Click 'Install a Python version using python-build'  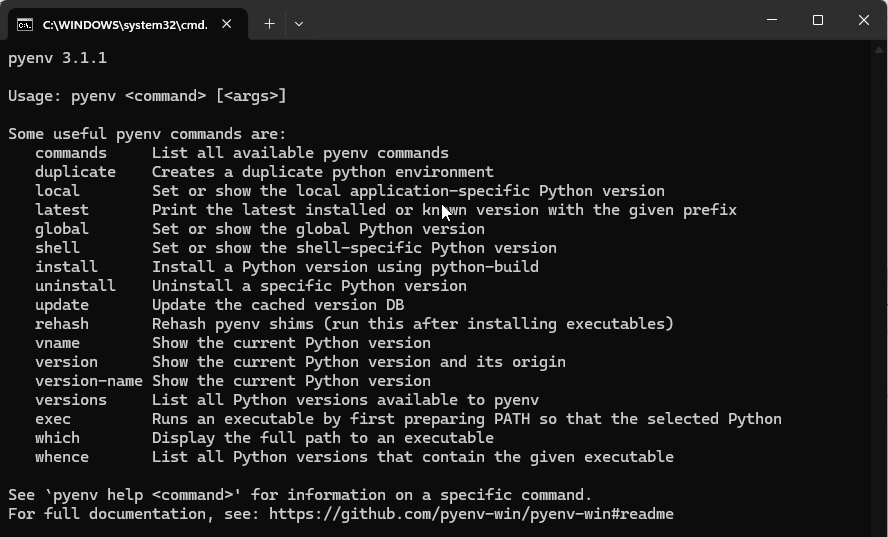point(345,267)
